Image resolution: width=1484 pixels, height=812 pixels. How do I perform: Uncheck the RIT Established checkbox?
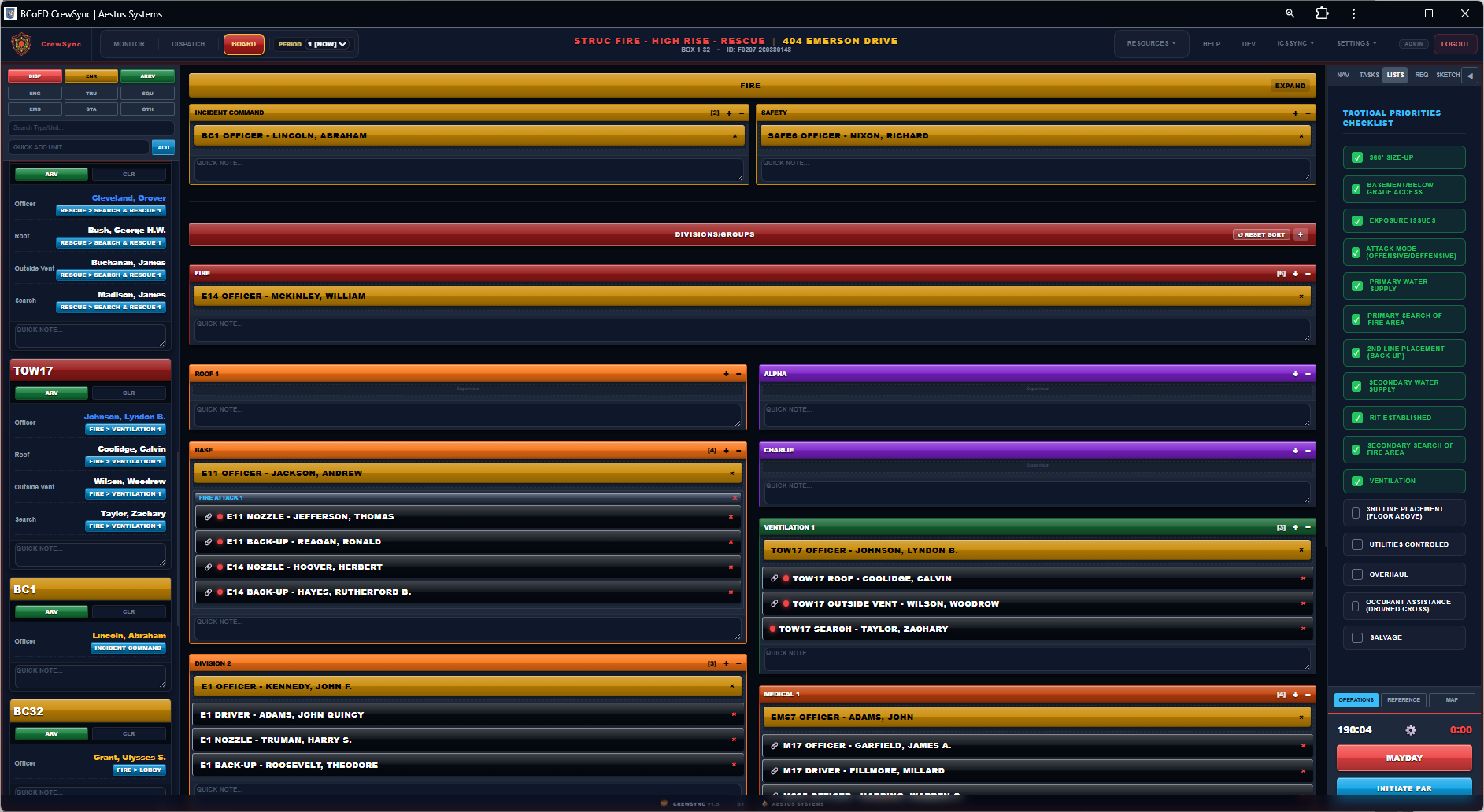1357,418
